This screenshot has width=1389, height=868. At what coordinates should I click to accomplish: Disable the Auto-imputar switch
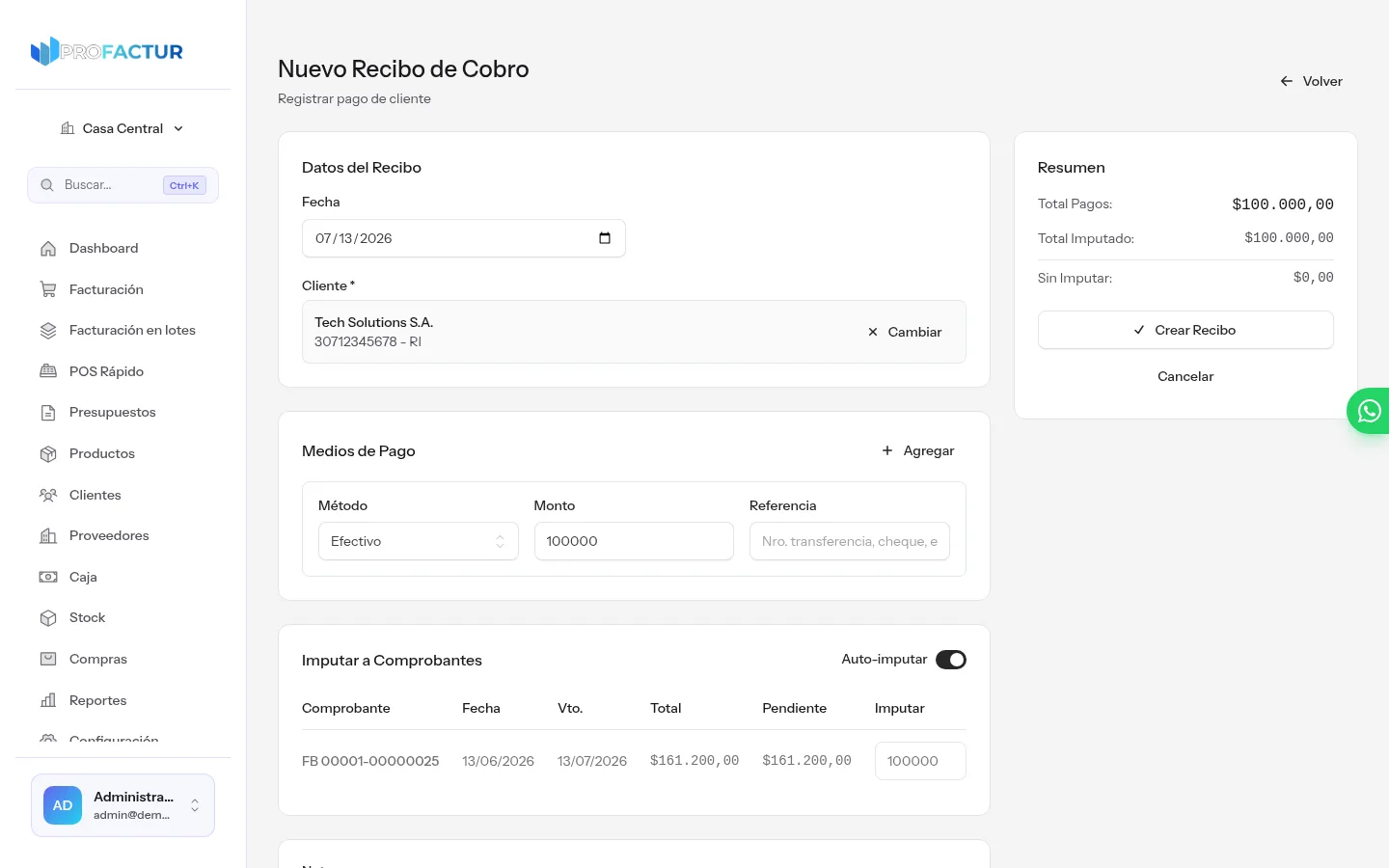click(951, 660)
